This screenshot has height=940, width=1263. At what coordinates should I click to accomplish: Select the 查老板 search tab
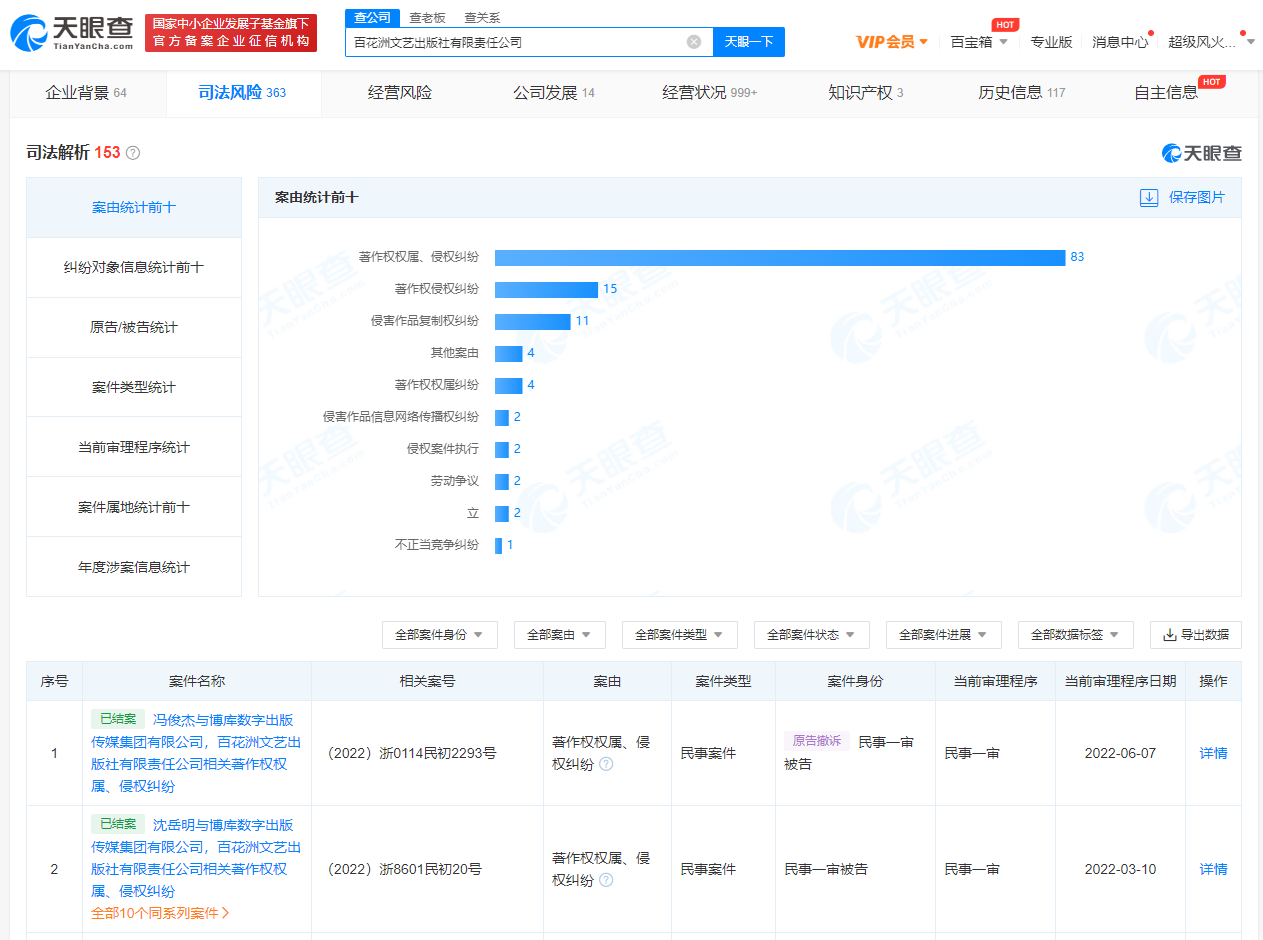(x=428, y=18)
